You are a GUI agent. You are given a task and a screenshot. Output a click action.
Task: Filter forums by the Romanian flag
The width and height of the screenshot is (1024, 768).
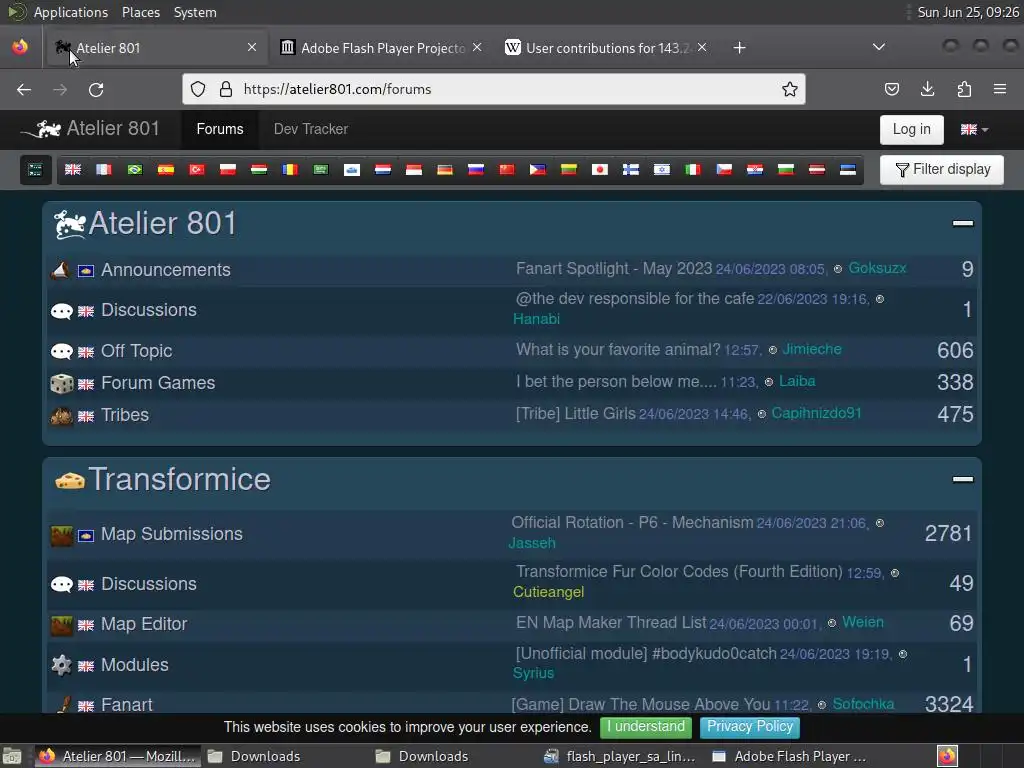290,170
